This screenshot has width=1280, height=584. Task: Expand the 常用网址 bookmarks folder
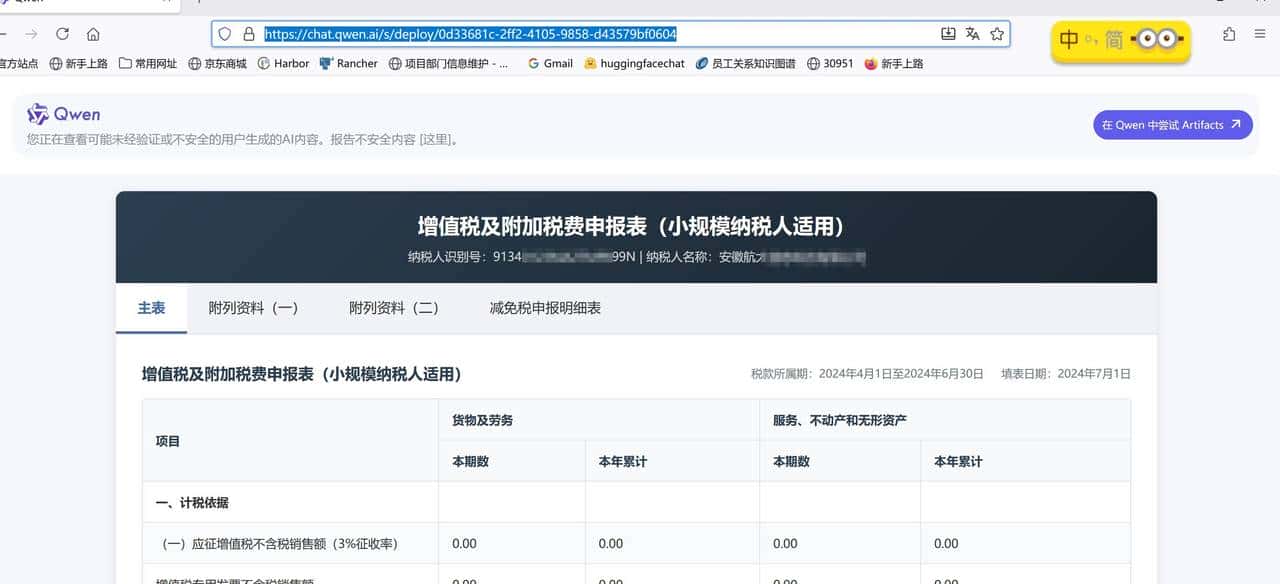pos(148,63)
